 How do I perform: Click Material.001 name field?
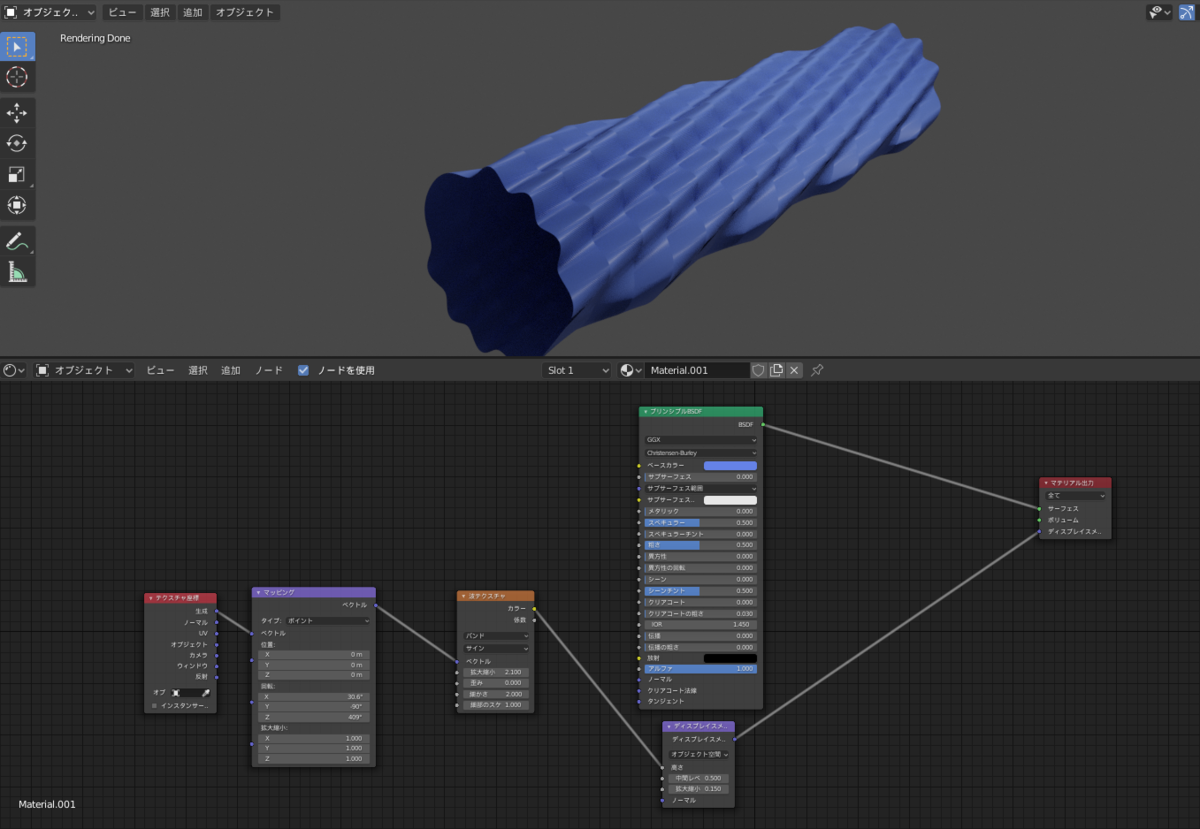coord(697,370)
